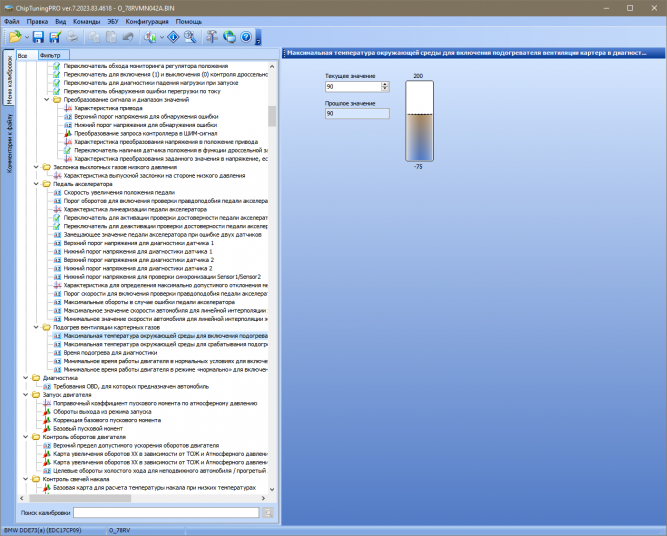Collapse the 'Контроль оборотов двигателя' folder

[26, 437]
